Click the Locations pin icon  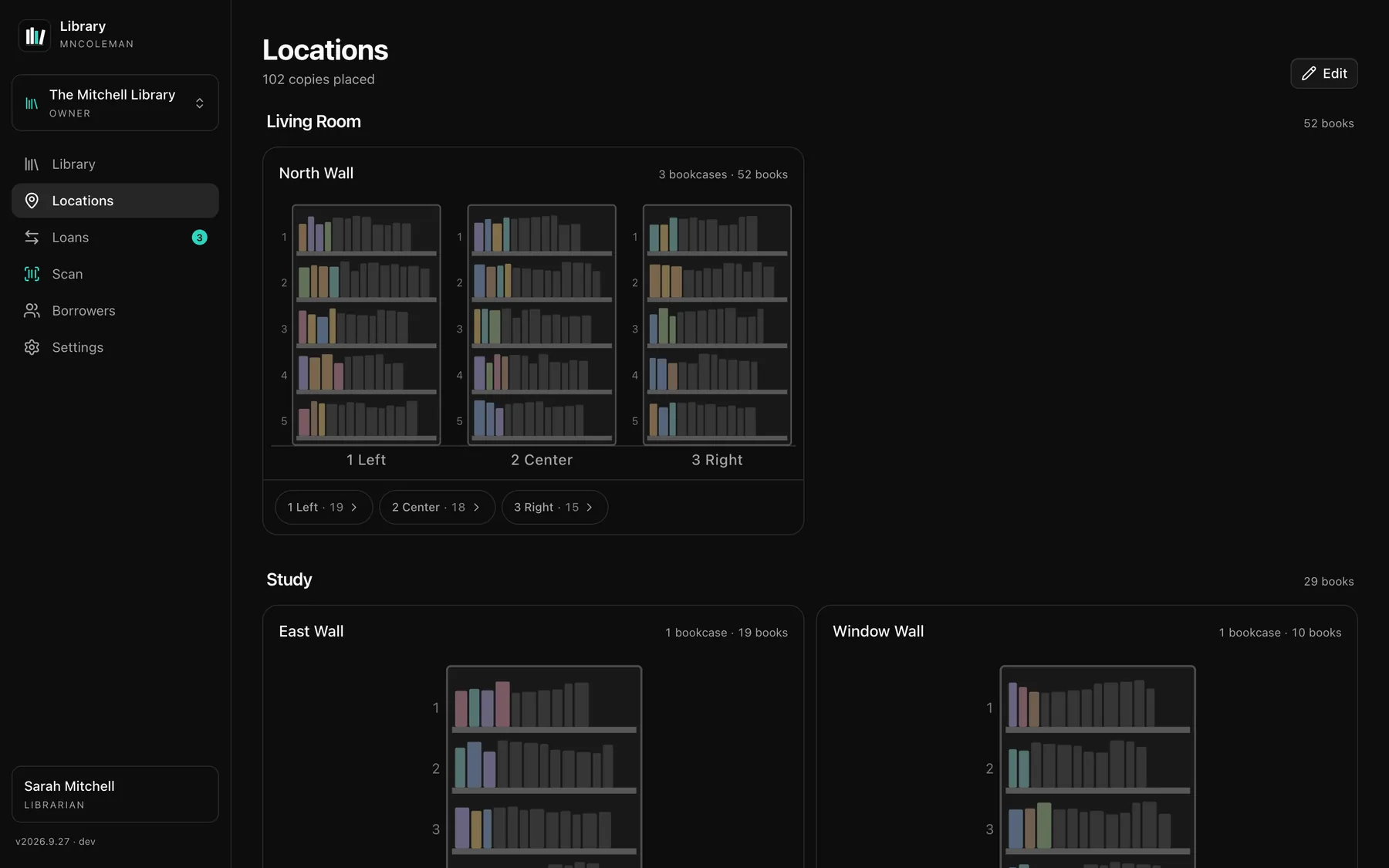(32, 201)
